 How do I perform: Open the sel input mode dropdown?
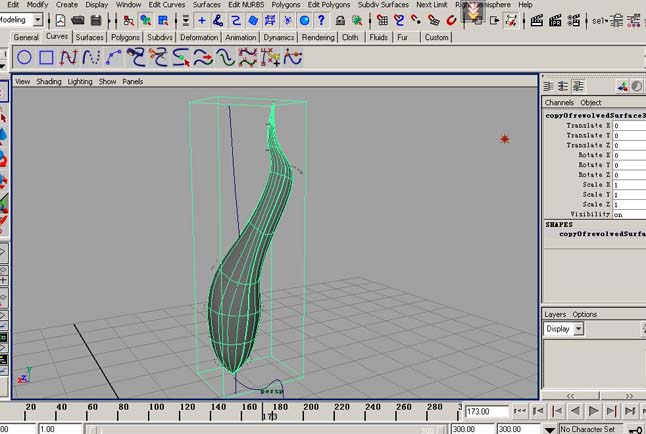click(x=601, y=21)
